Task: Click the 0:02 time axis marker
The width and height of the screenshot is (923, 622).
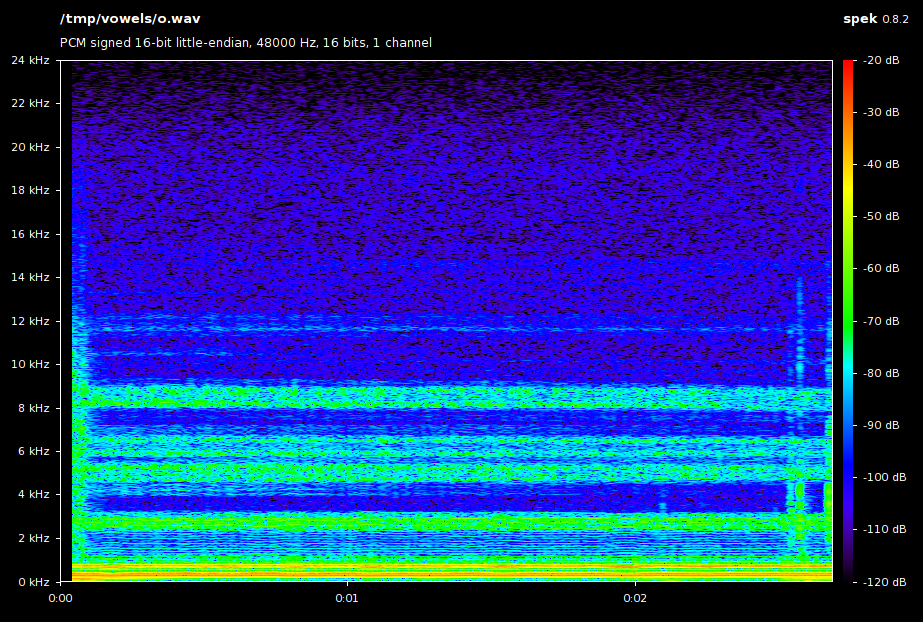Action: tap(635, 599)
